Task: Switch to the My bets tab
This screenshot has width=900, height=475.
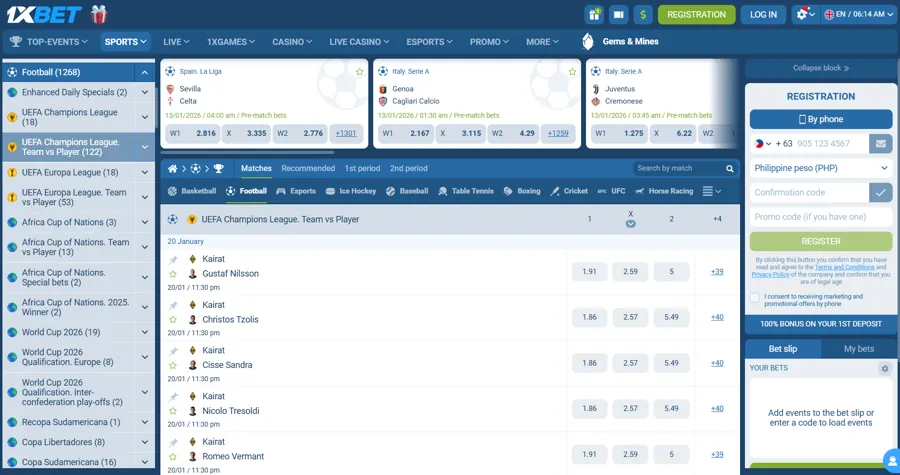Action: [859, 349]
